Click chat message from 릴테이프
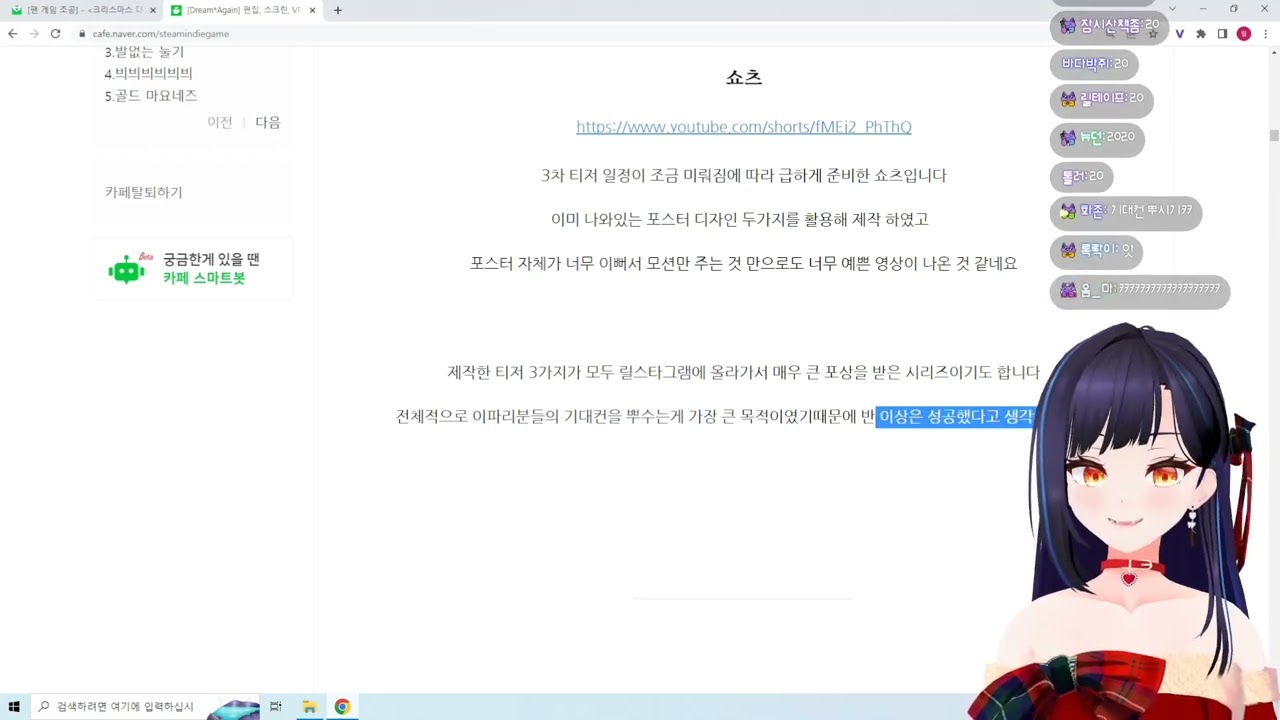 pos(1102,98)
